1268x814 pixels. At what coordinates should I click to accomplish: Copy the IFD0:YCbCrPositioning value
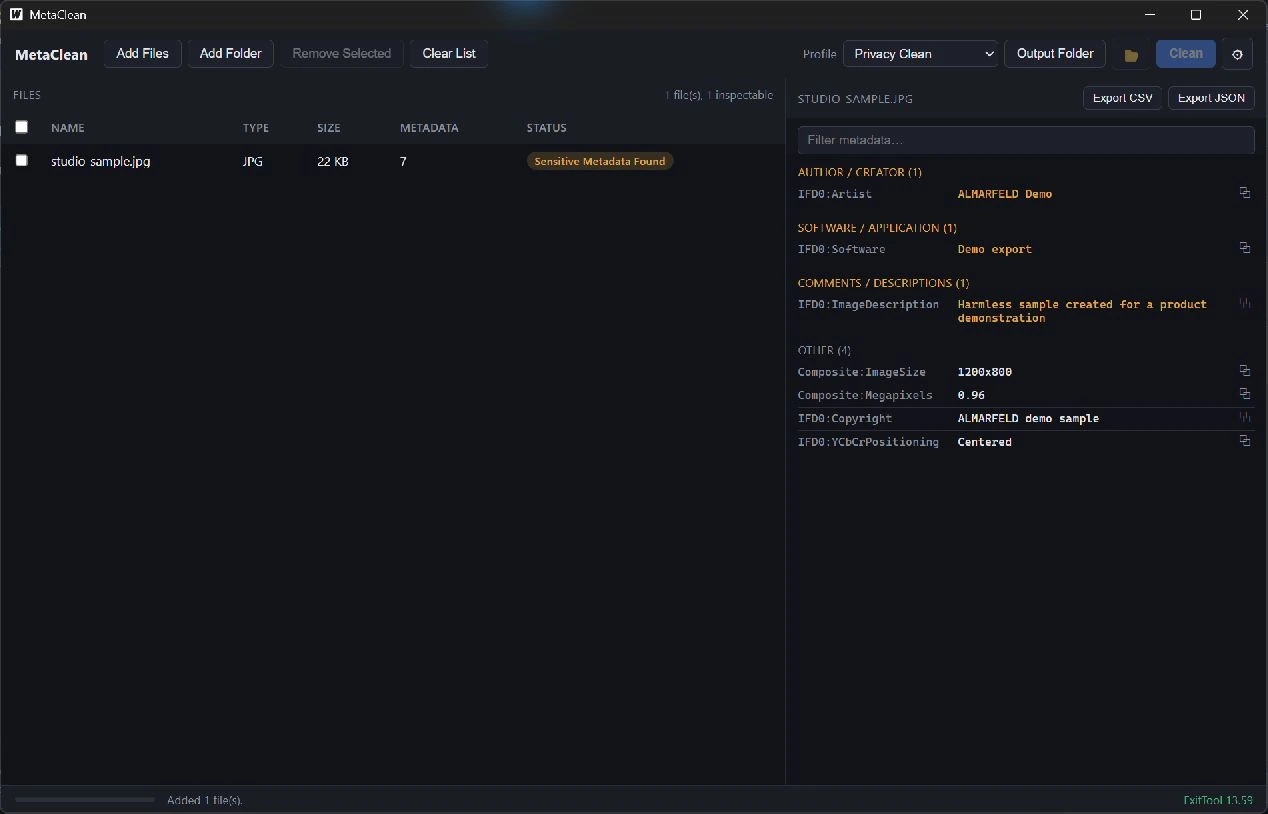[x=1245, y=441]
